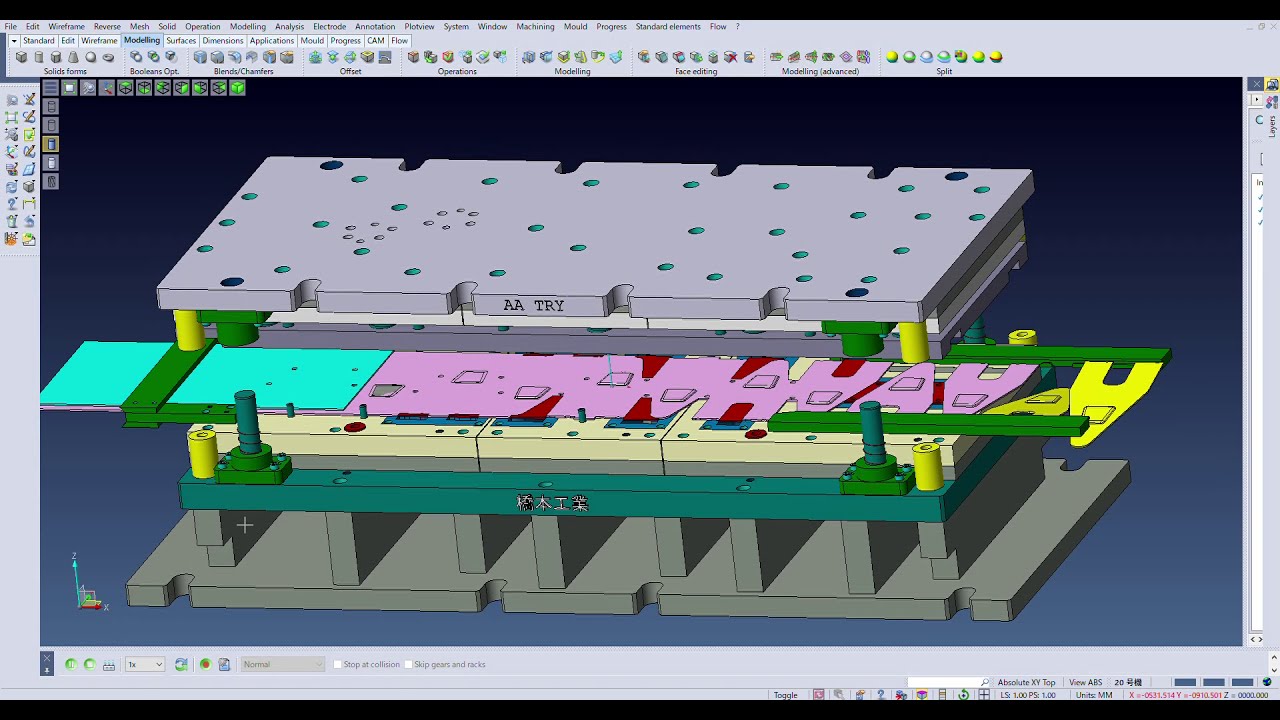This screenshot has width=1280, height=720.
Task: Click the loop refresh icon beside speed dropdown
Action: point(181,664)
